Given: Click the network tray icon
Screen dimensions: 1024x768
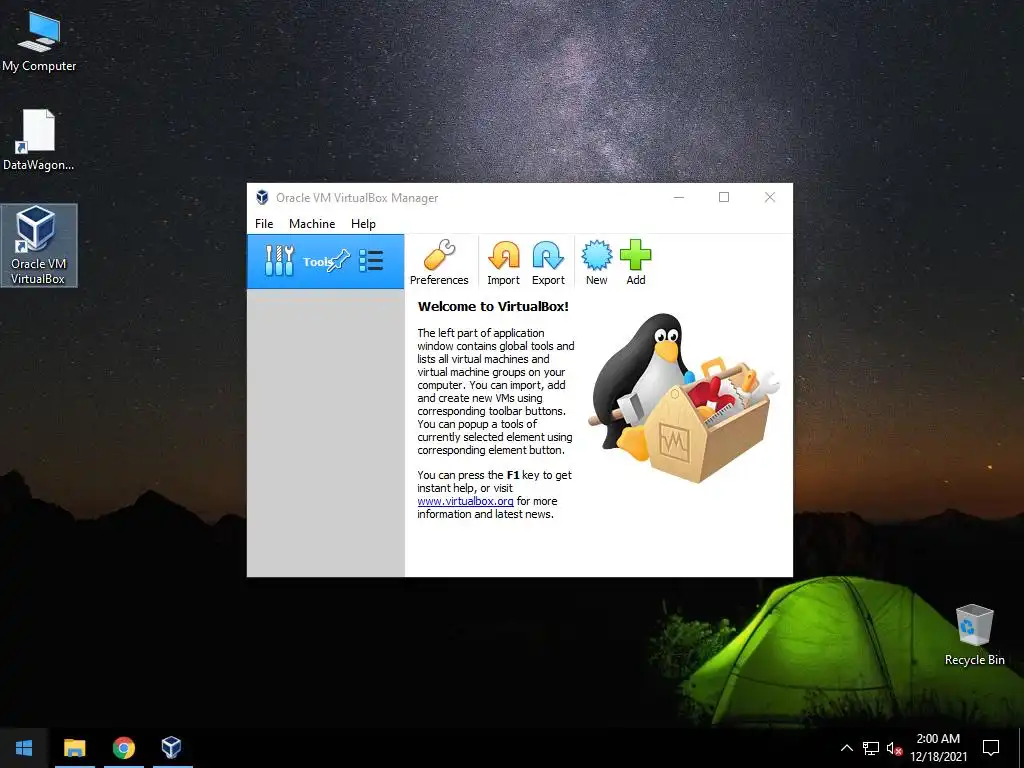Looking at the screenshot, I should 871,748.
